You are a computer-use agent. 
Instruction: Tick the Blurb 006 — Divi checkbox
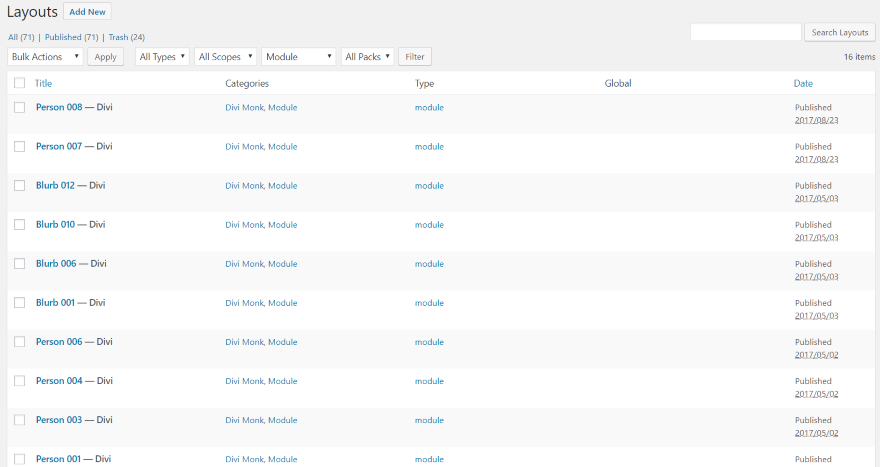tap(20, 263)
